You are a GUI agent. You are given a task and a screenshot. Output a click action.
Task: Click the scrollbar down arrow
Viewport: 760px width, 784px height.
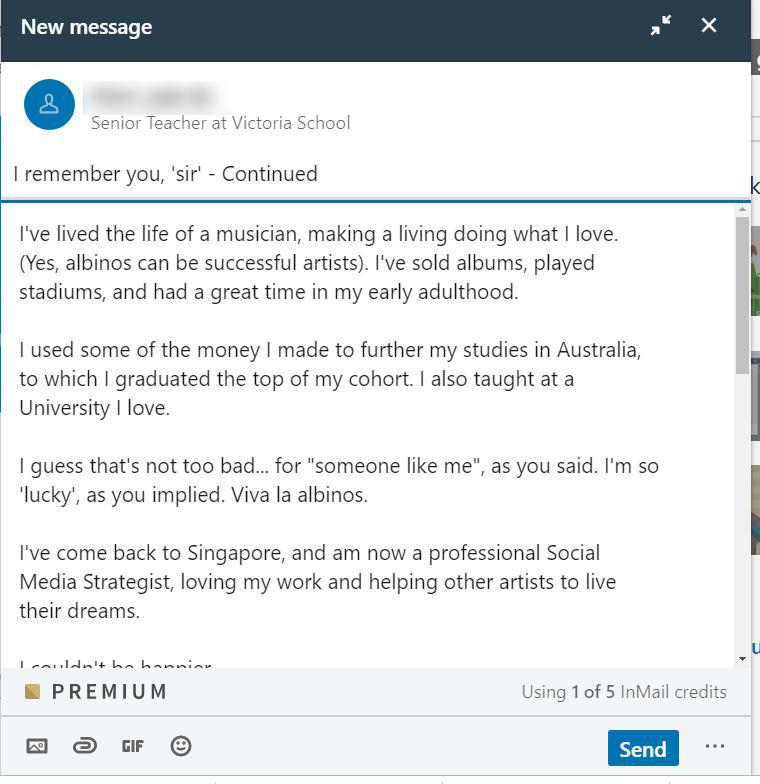[742, 659]
